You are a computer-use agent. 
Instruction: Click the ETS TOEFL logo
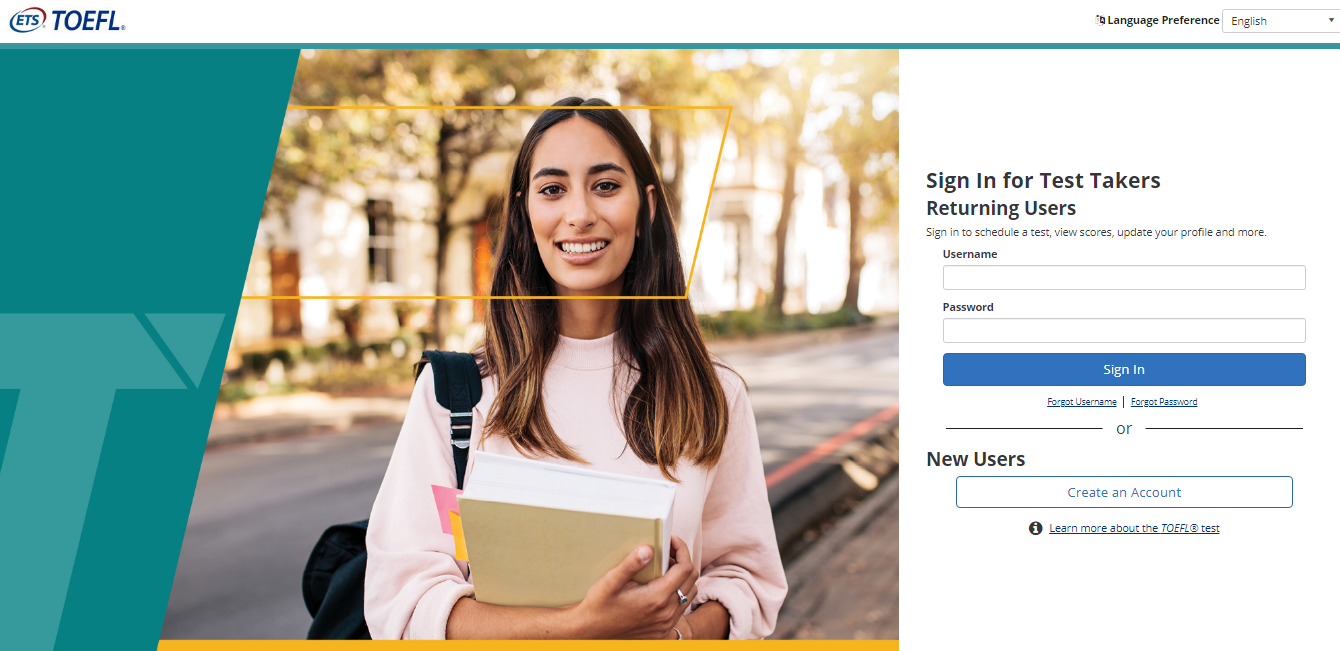[67, 21]
